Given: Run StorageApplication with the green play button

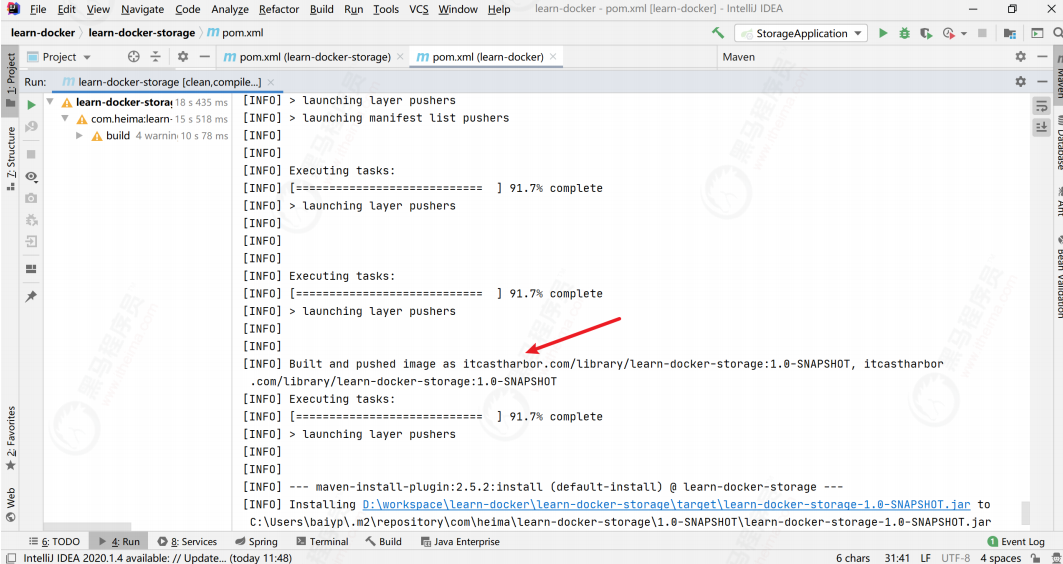Looking at the screenshot, I should 883,33.
